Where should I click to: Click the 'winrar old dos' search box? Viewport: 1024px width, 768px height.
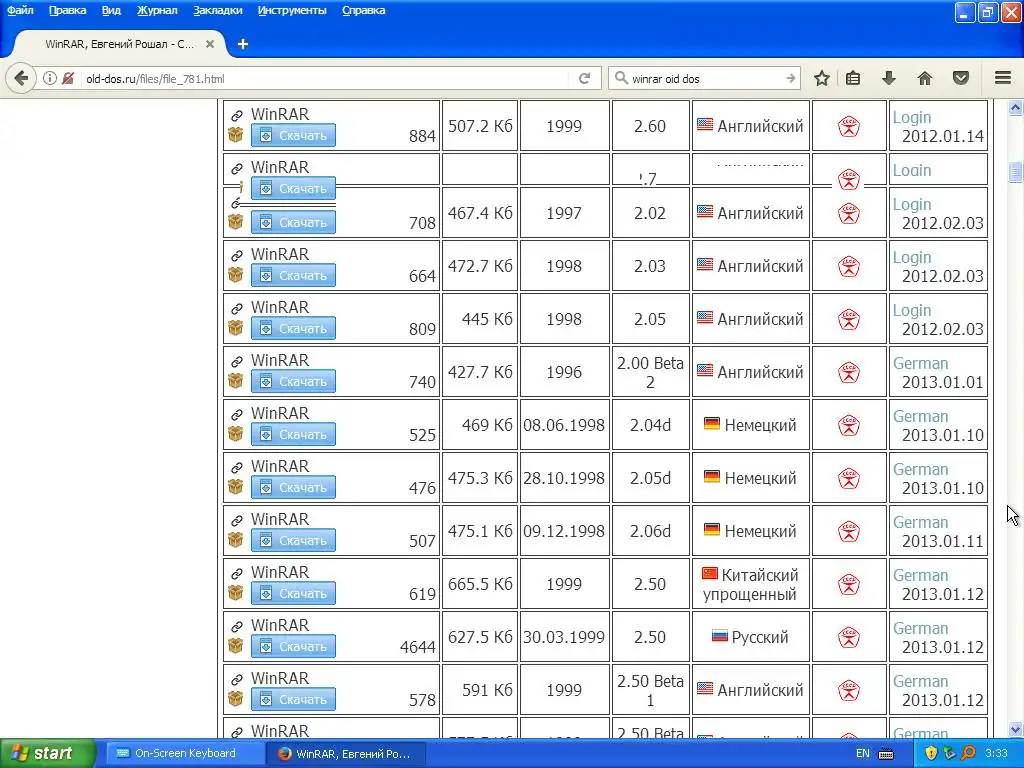click(705, 78)
